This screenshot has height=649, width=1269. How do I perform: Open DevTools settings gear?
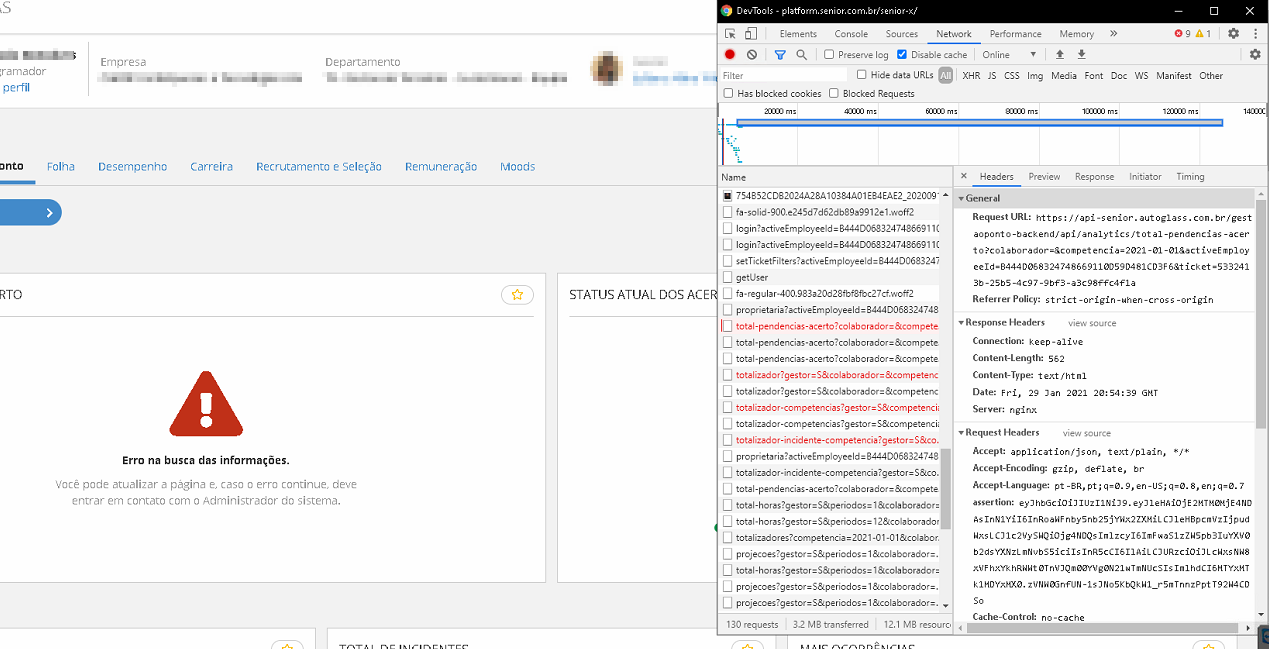coord(1233,34)
